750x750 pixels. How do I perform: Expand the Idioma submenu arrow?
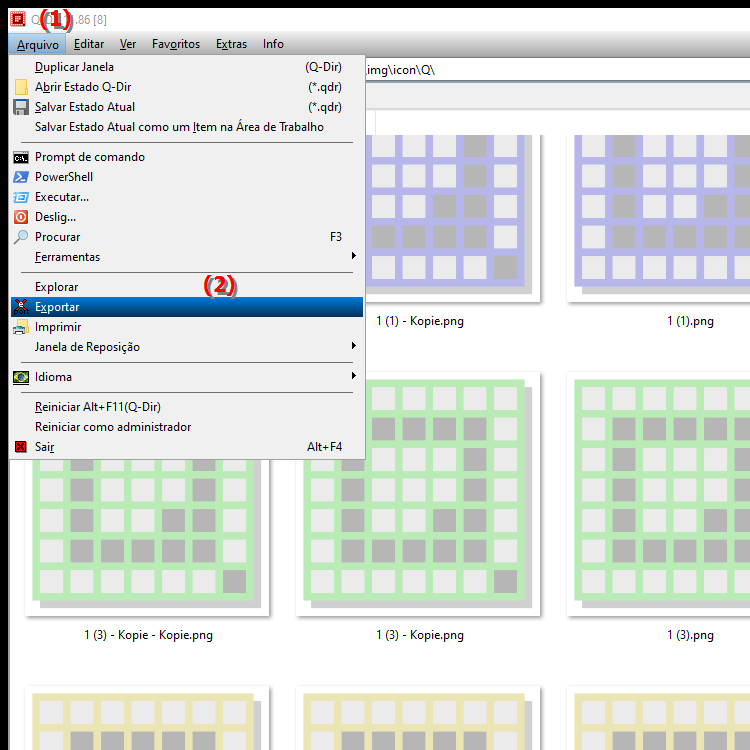point(353,376)
